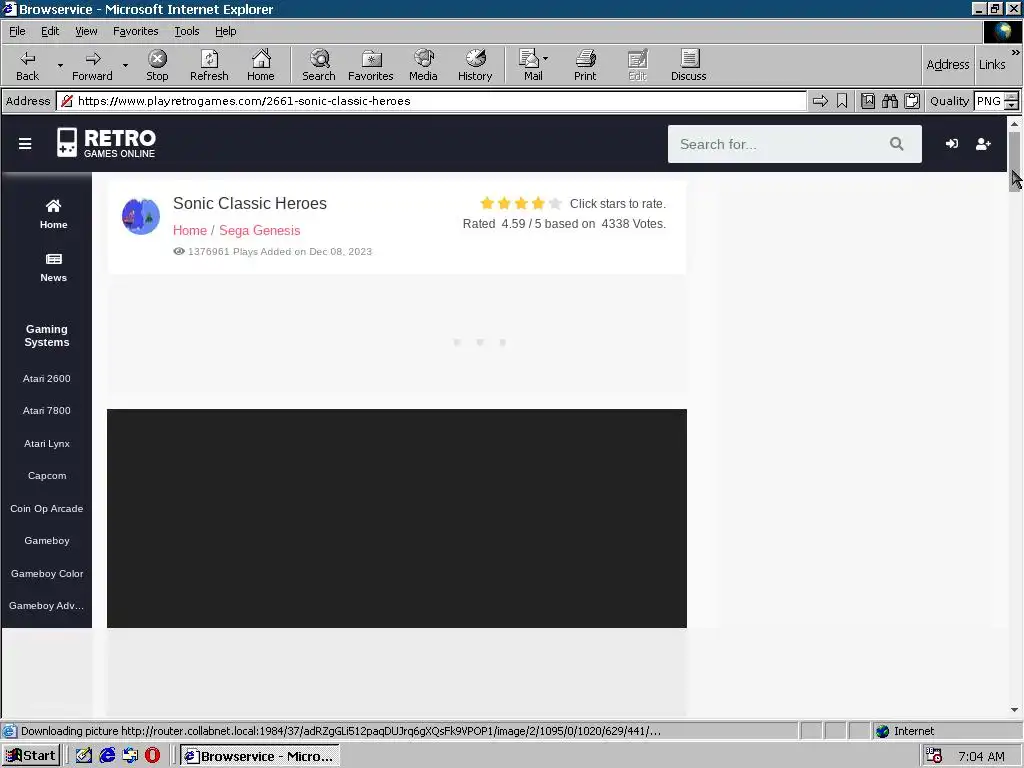Open the Windows Start menu
This screenshot has width=1024, height=768.
[31, 756]
